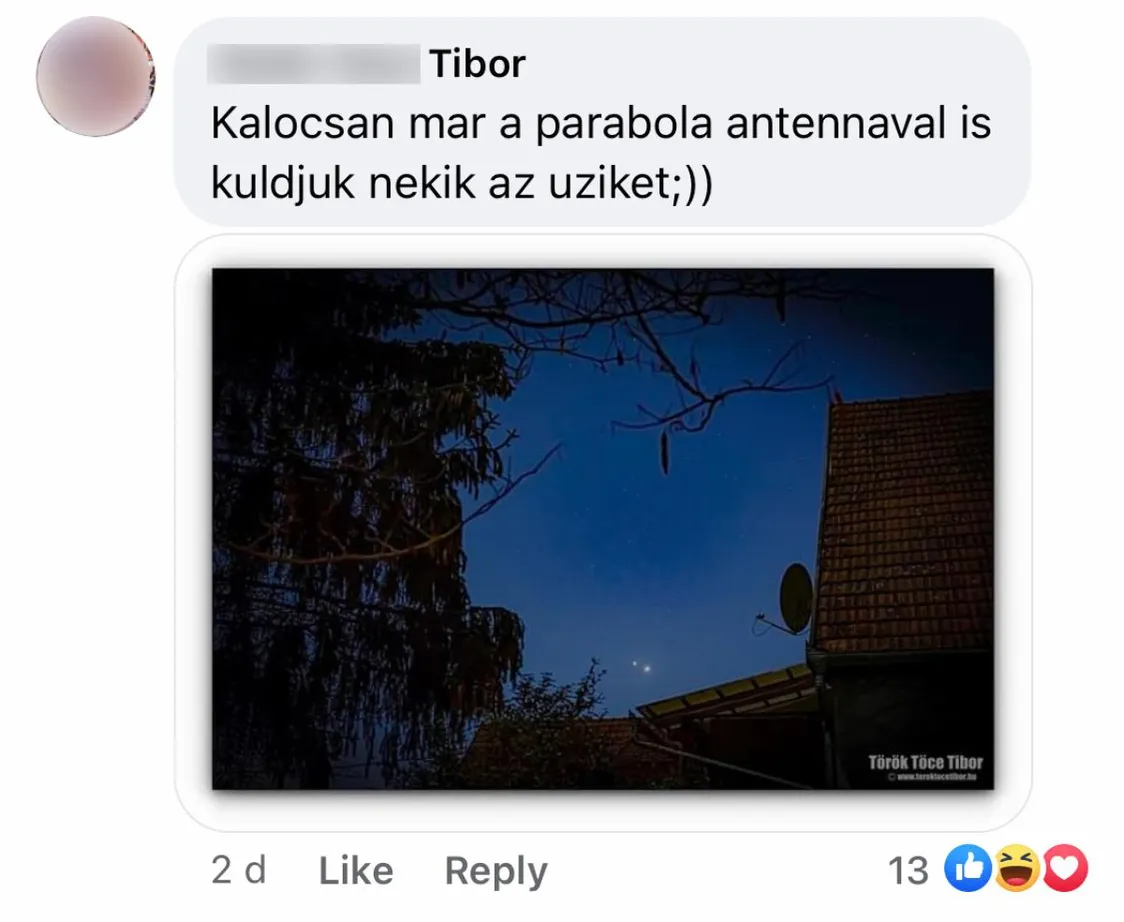Open the 13 reactions count list
This screenshot has width=1124, height=922.
(908, 871)
